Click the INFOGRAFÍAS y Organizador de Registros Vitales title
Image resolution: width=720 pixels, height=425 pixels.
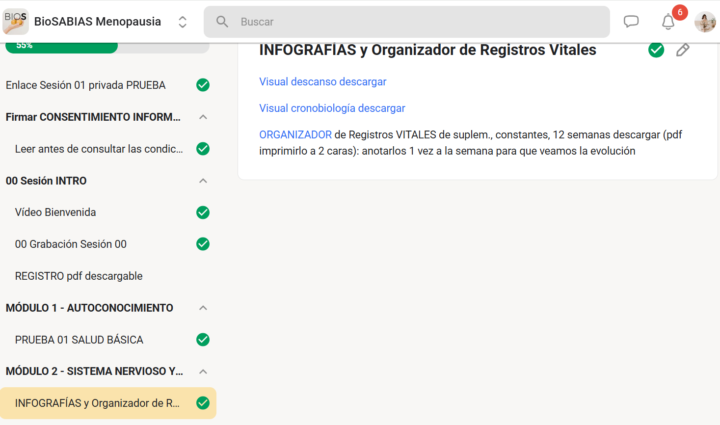(428, 50)
